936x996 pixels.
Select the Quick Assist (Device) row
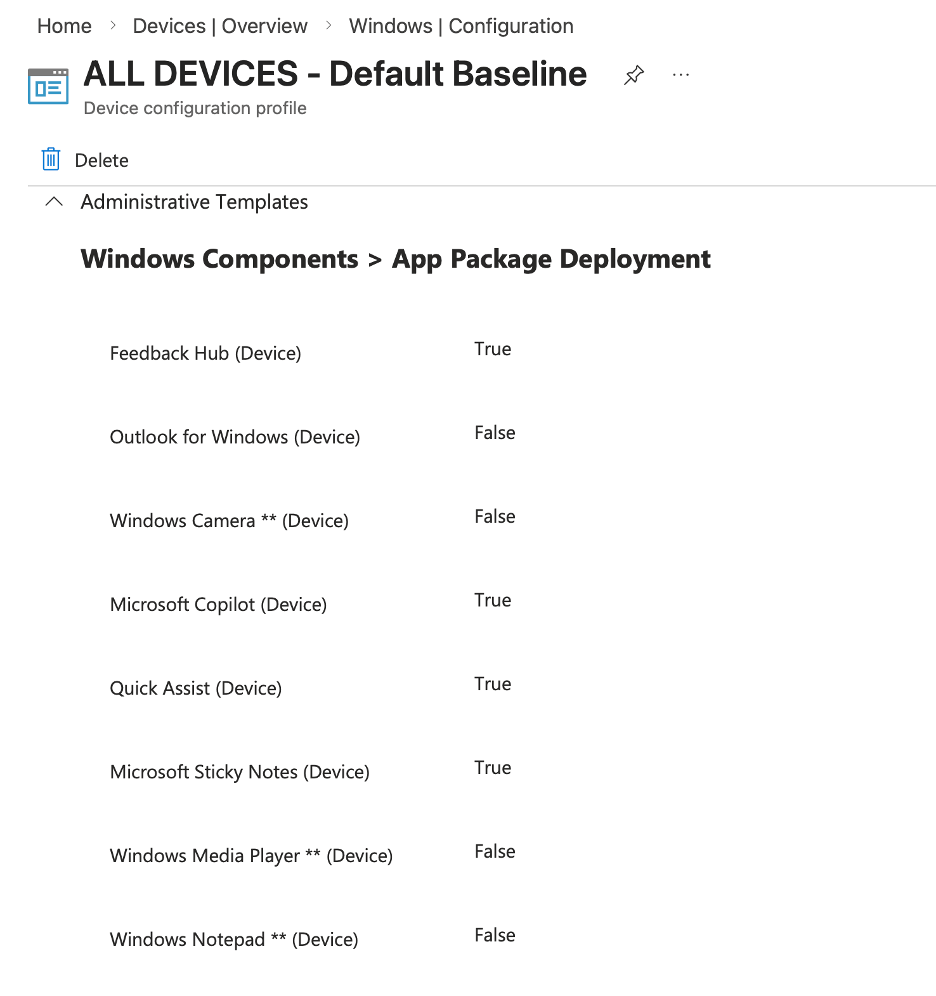(196, 689)
